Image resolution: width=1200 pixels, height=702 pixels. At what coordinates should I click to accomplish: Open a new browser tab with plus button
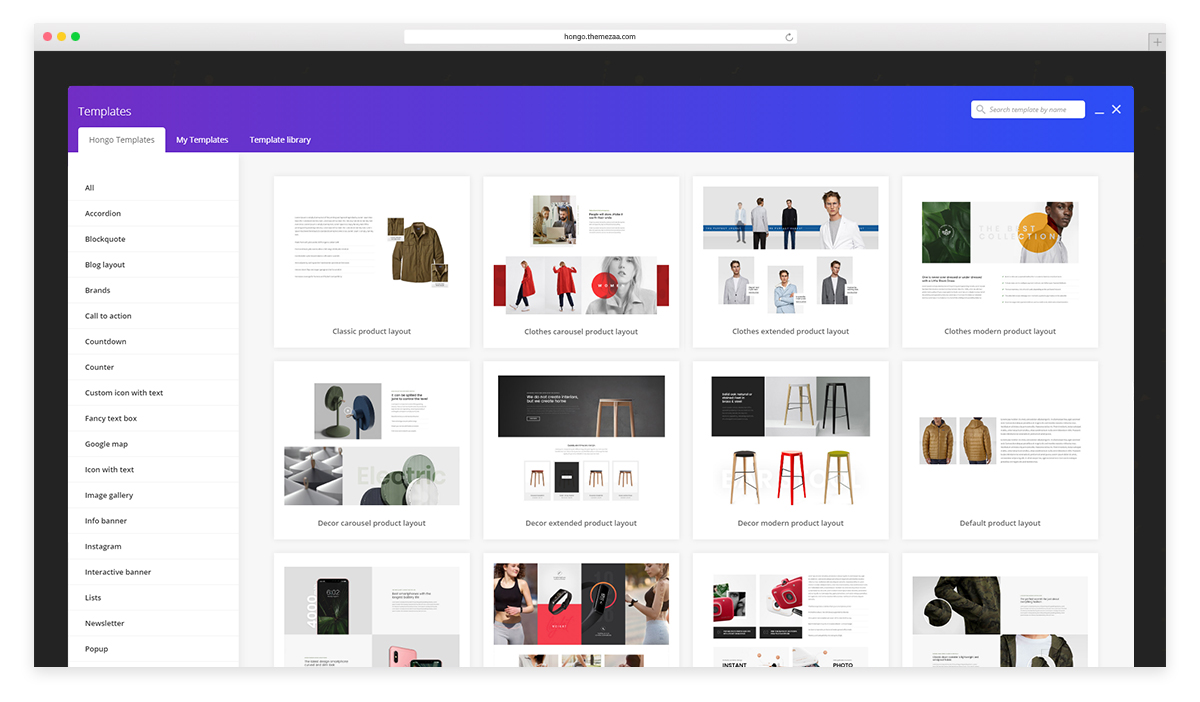[1157, 42]
